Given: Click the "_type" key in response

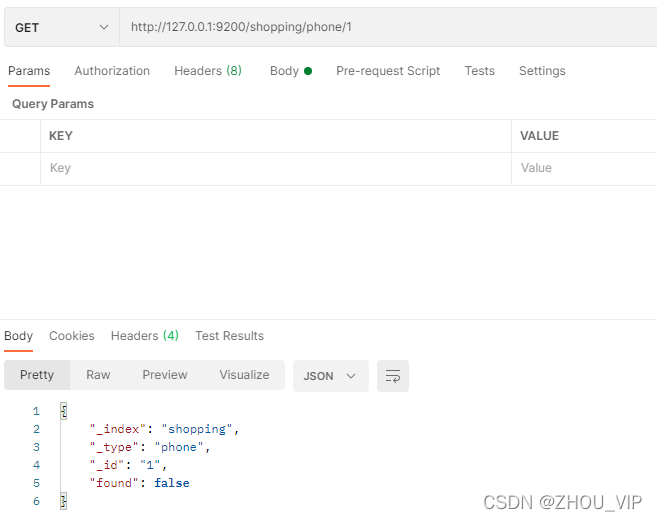Looking at the screenshot, I should click(114, 447).
